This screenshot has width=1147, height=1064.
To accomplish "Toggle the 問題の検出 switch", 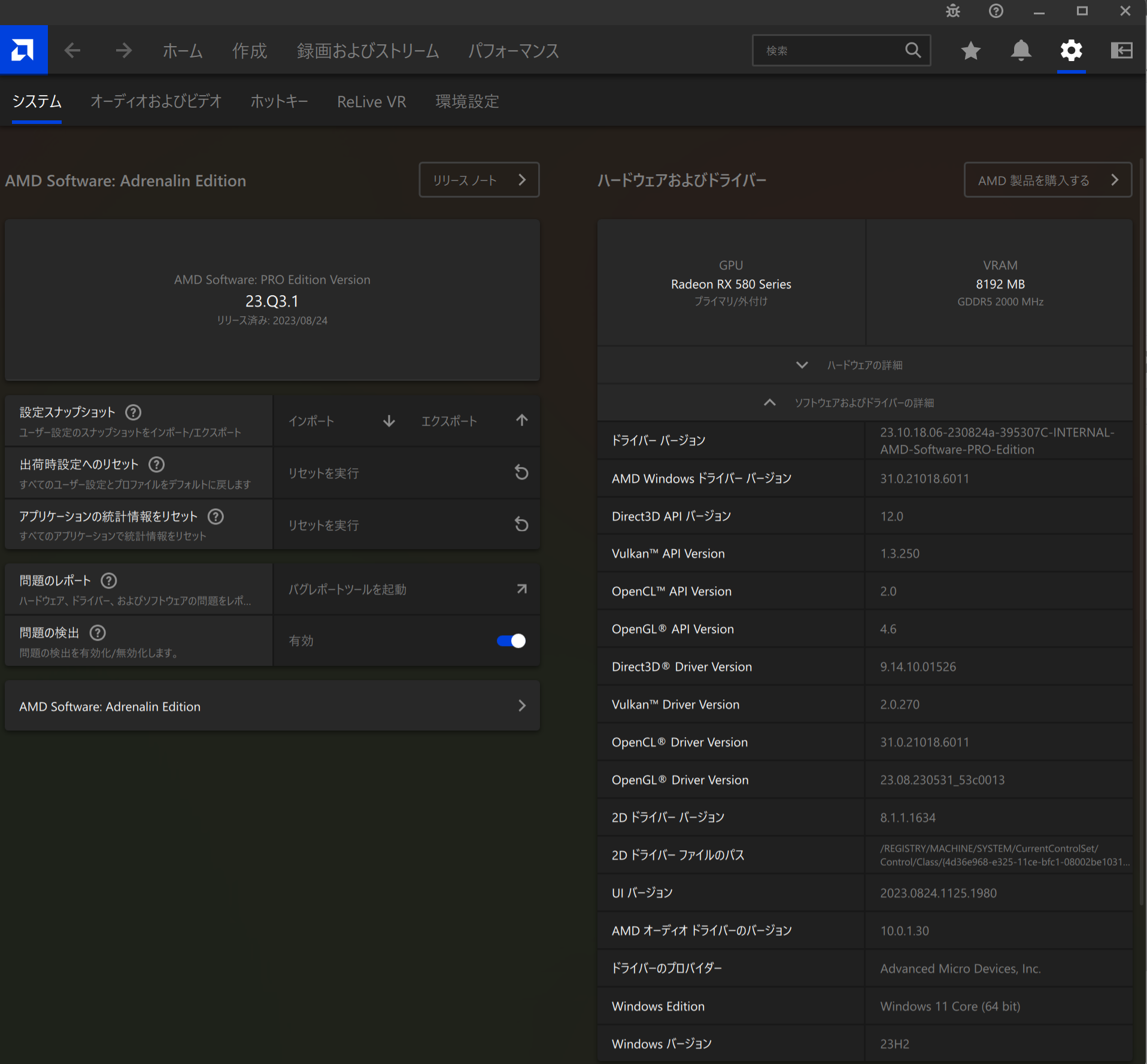I will pyautogui.click(x=511, y=641).
